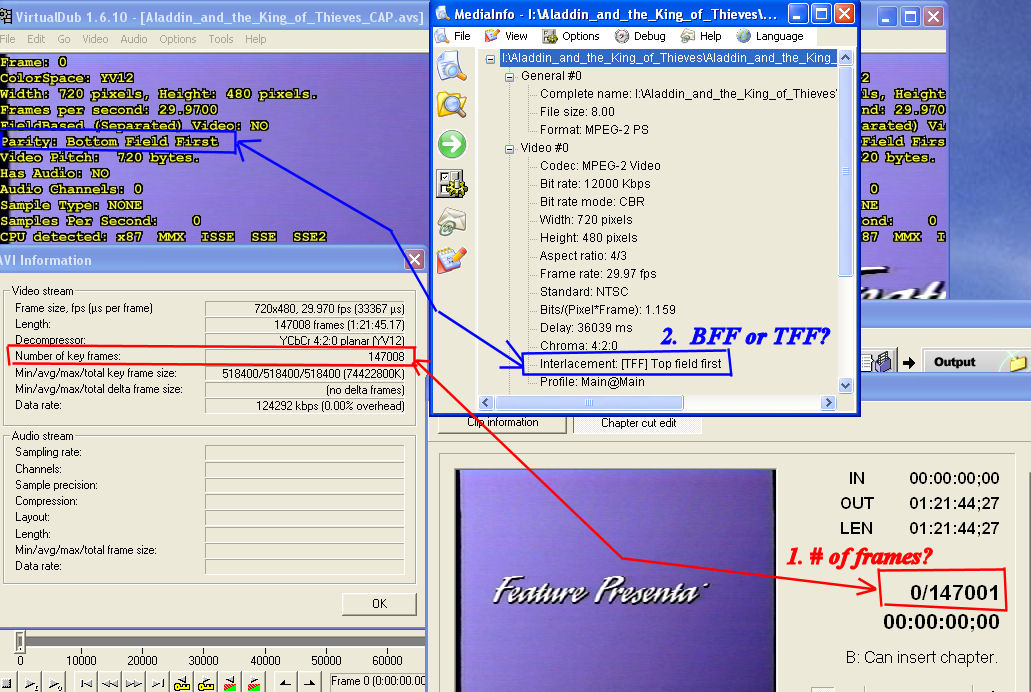Click VirtualDub timeline position slider handle
Image resolution: width=1031 pixels, height=692 pixels.
click(x=20, y=641)
